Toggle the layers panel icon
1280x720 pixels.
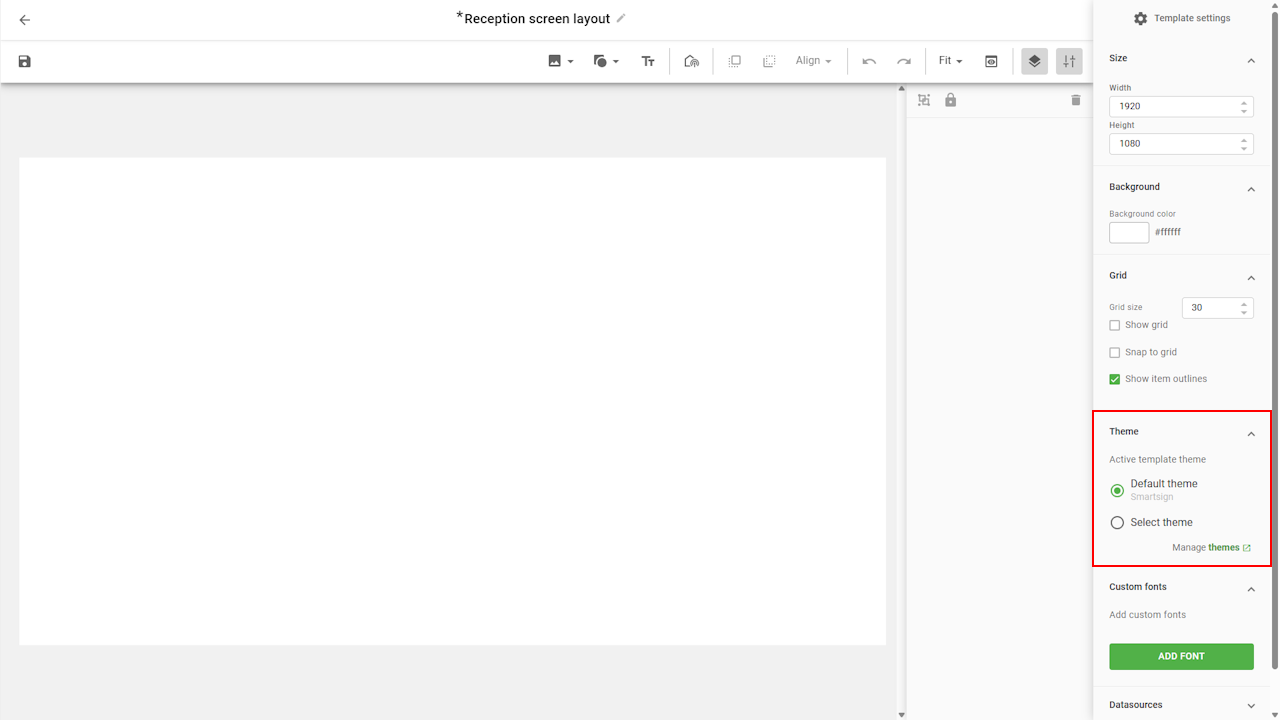pyautogui.click(x=1034, y=62)
